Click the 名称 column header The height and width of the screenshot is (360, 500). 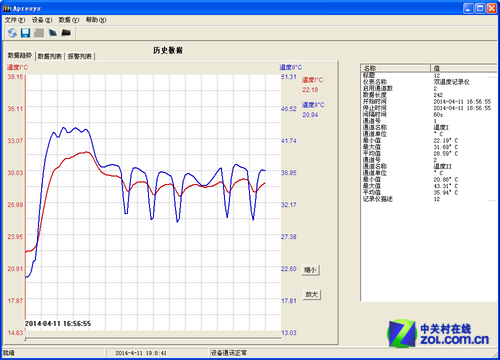tap(396, 68)
